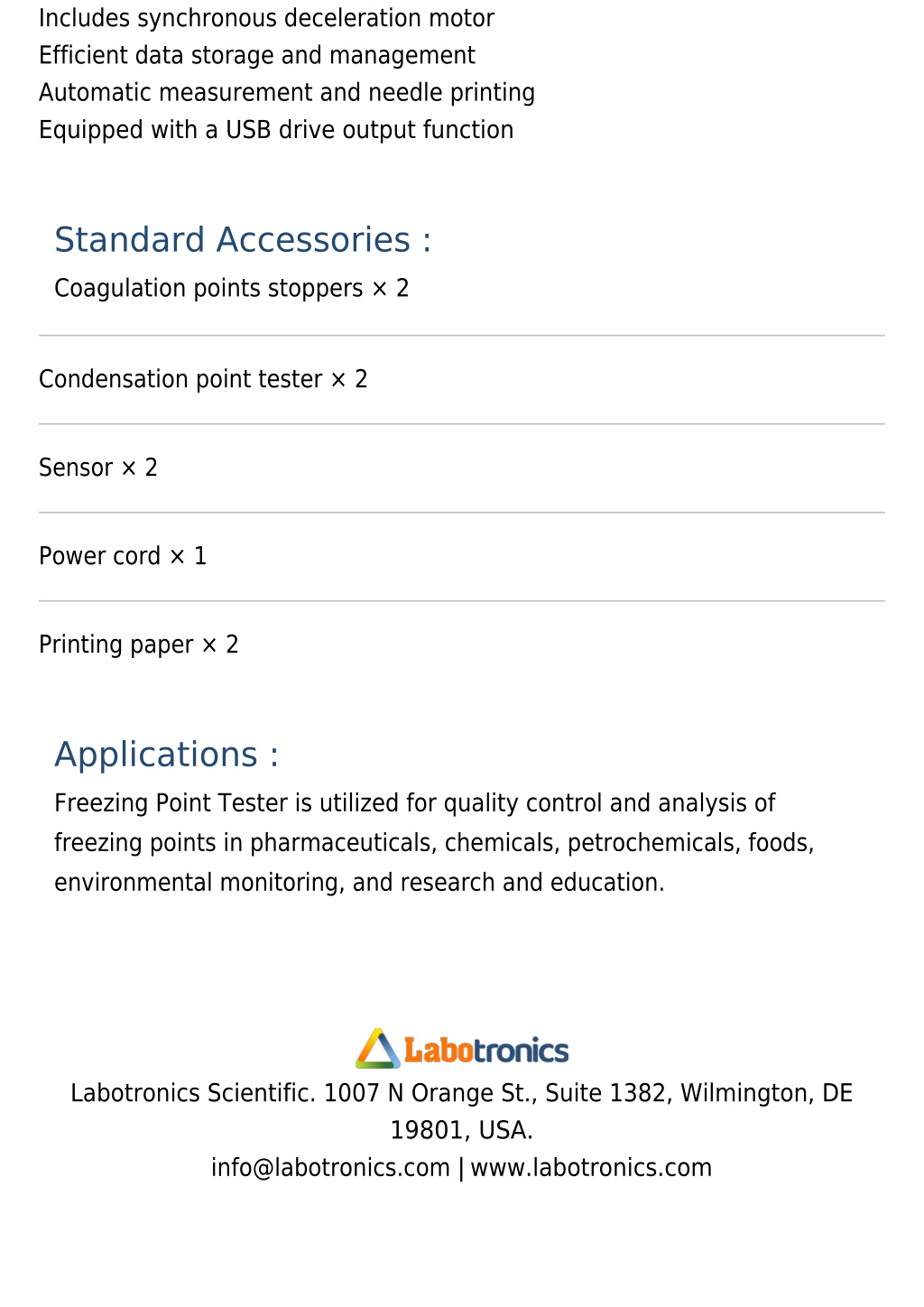The image size is (924, 1307).
Task: Click the Freezing Point Tester description paragraph
Action: click(x=434, y=843)
